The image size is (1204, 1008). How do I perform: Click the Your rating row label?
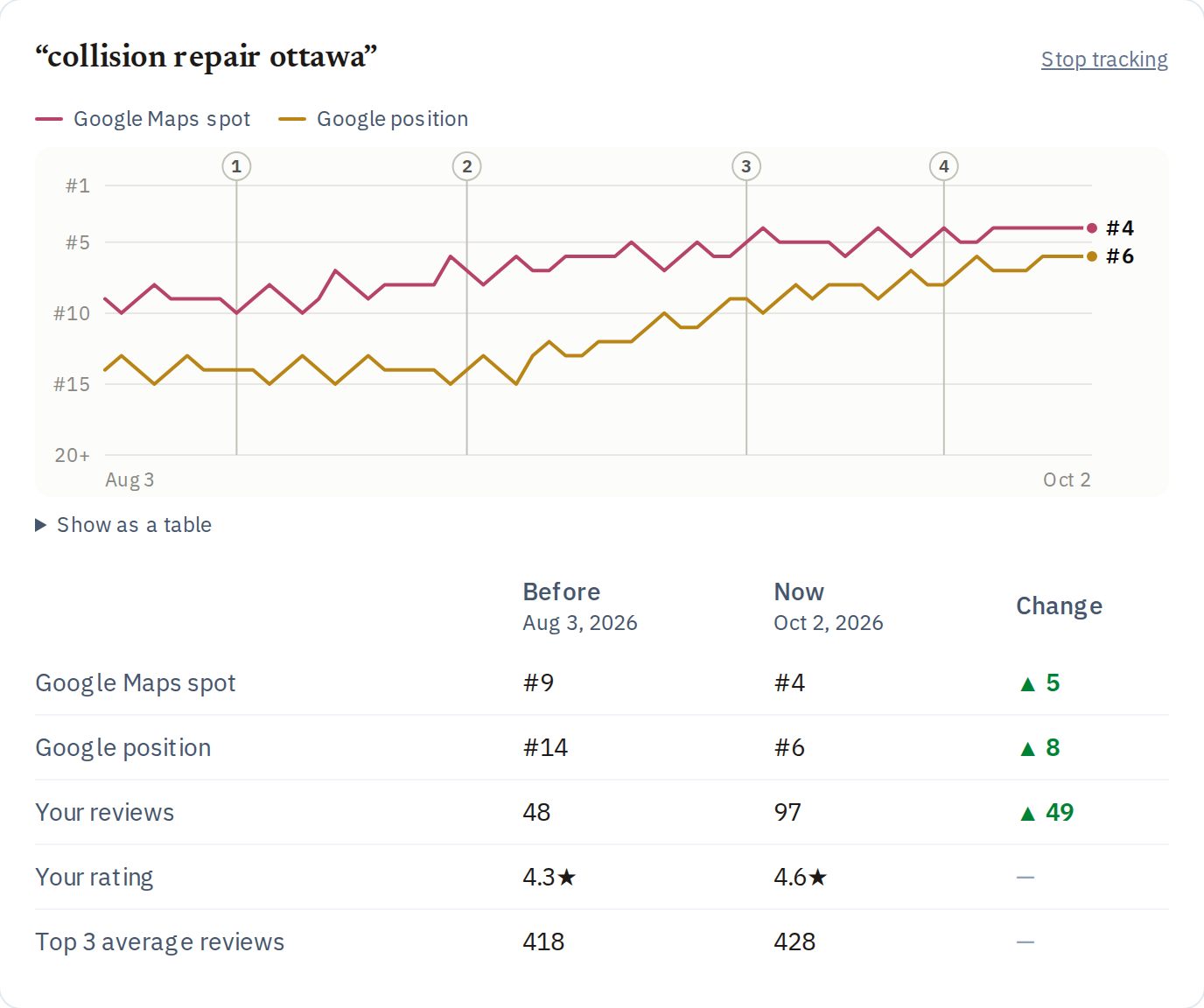94,878
